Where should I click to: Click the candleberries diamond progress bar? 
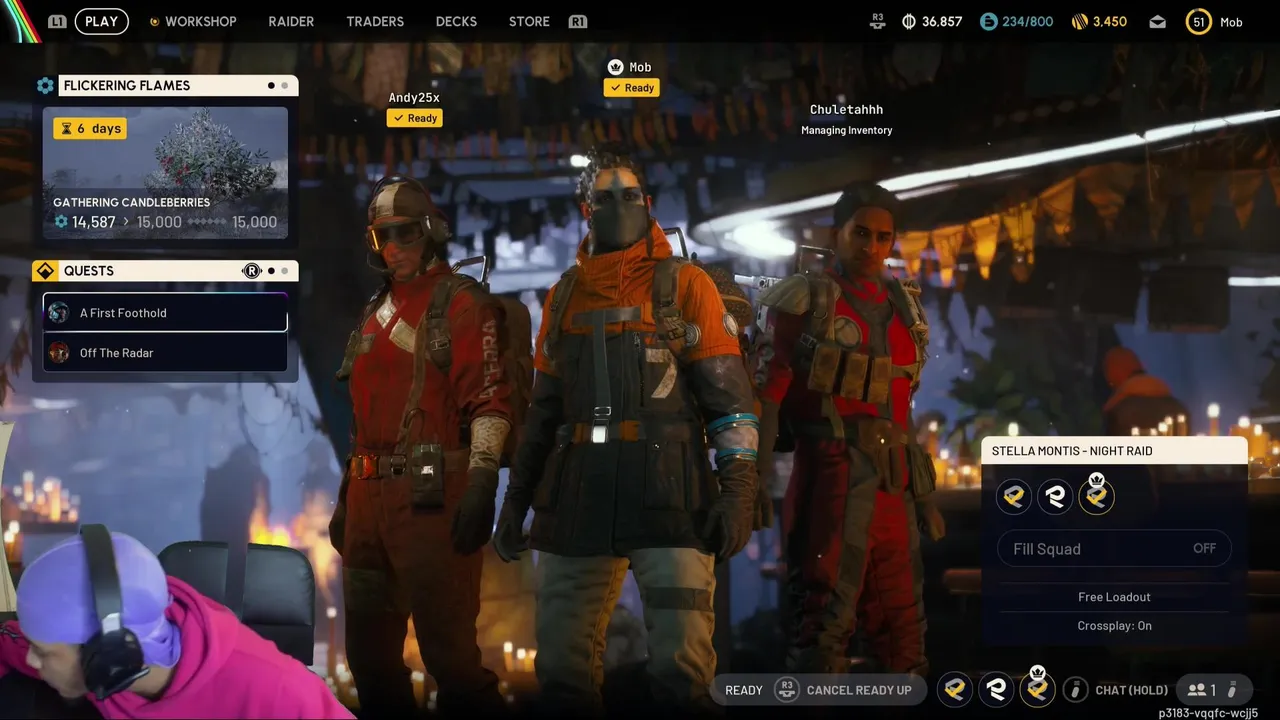(x=207, y=223)
